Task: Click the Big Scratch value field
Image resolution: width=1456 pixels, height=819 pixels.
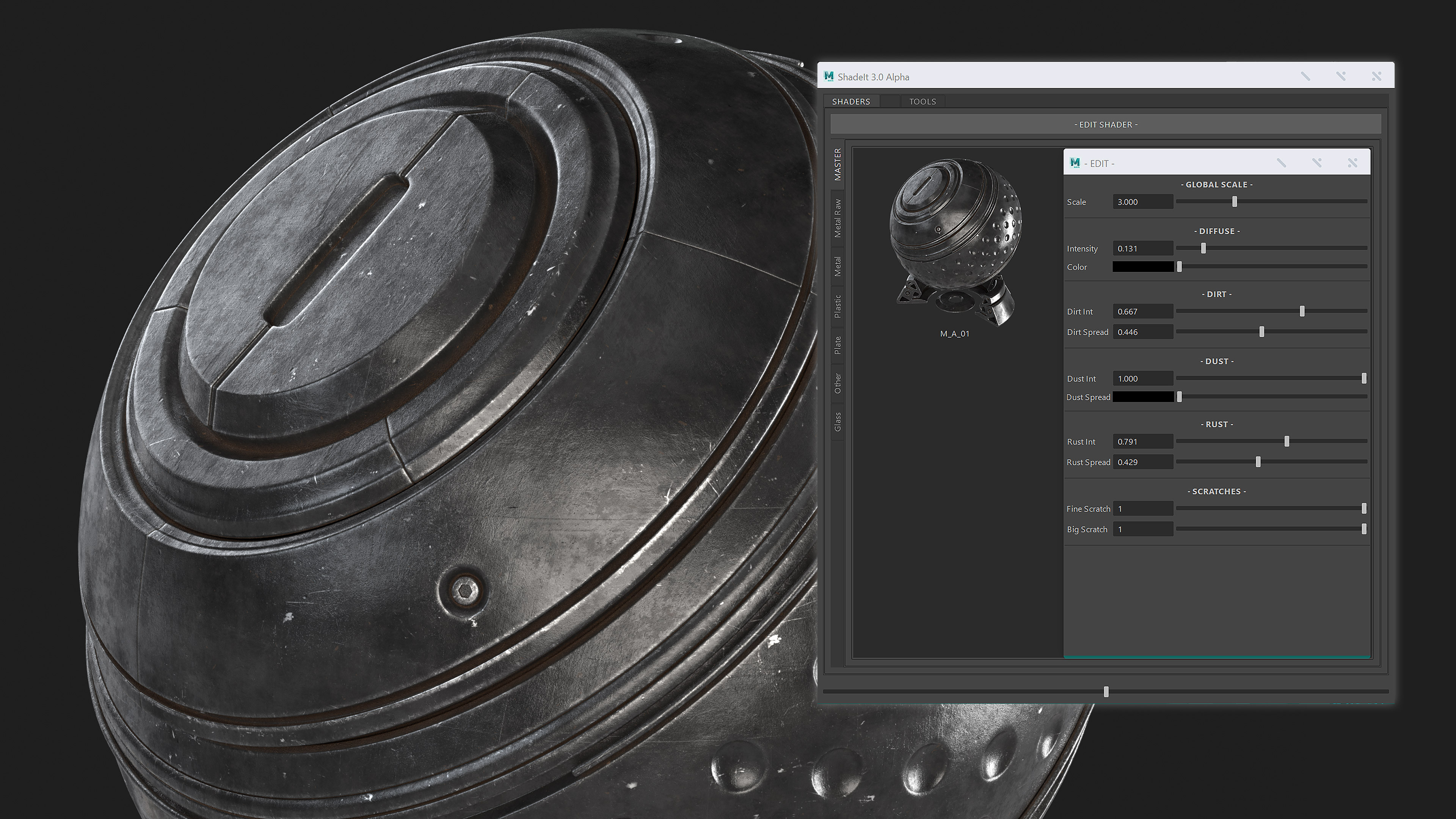Action: click(1143, 529)
